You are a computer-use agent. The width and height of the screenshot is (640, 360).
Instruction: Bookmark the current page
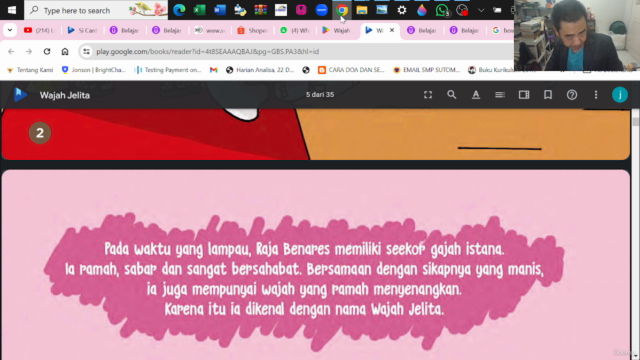tap(548, 95)
